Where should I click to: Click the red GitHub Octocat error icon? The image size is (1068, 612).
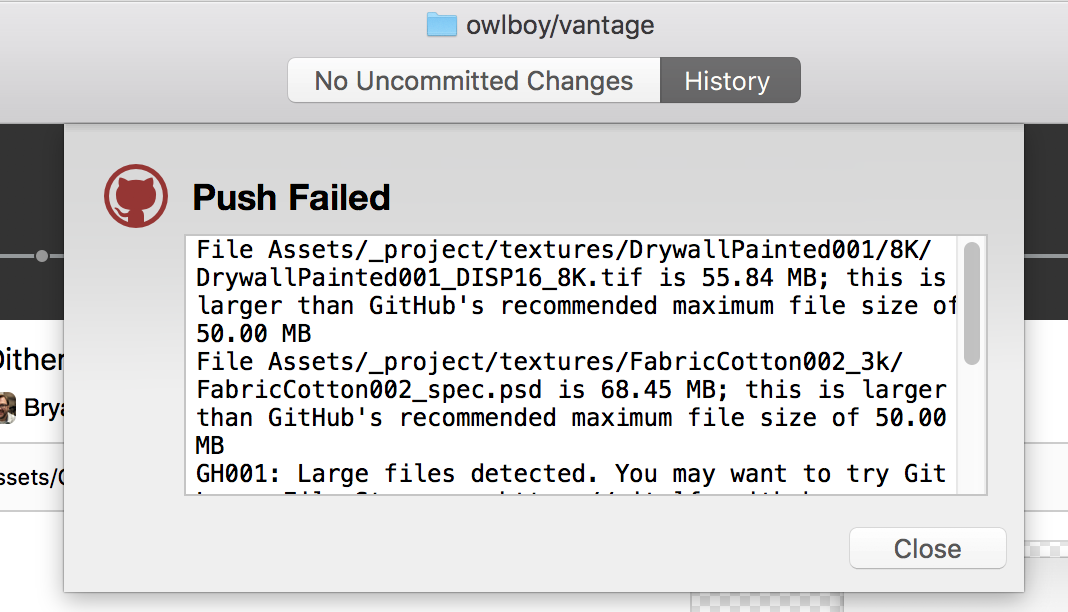coord(136,196)
